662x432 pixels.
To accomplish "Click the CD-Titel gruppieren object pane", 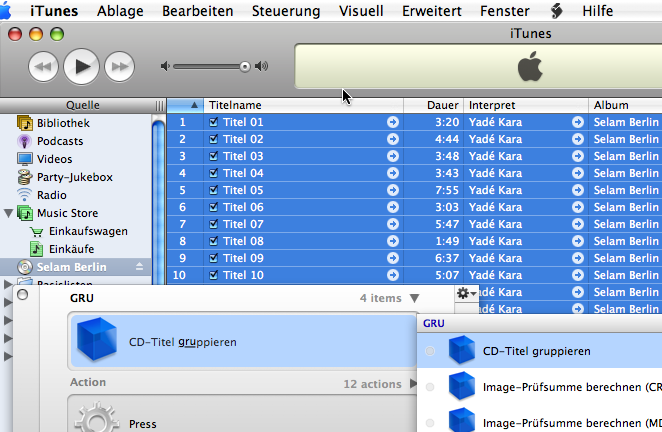I will (243, 341).
